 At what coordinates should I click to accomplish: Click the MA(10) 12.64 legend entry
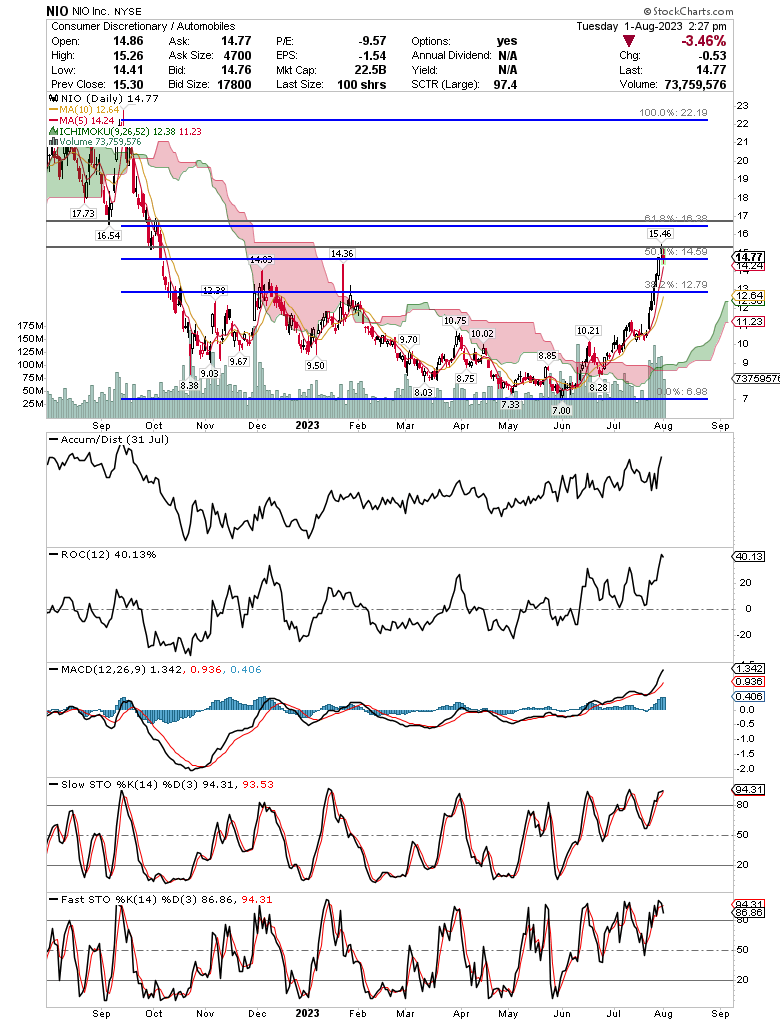(x=86, y=109)
